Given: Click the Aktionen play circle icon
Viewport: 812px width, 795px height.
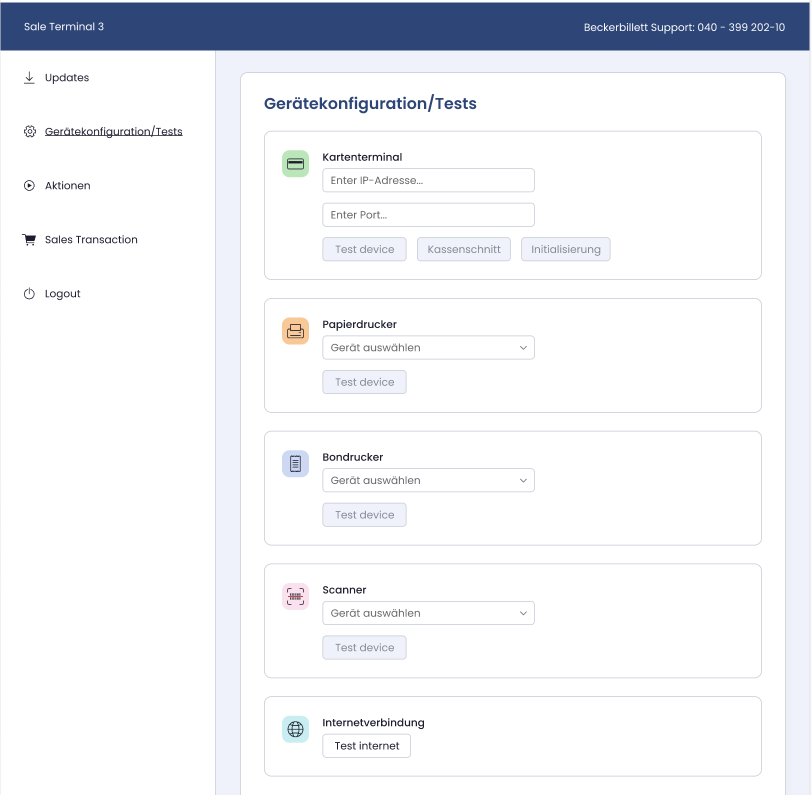Looking at the screenshot, I should 30,185.
